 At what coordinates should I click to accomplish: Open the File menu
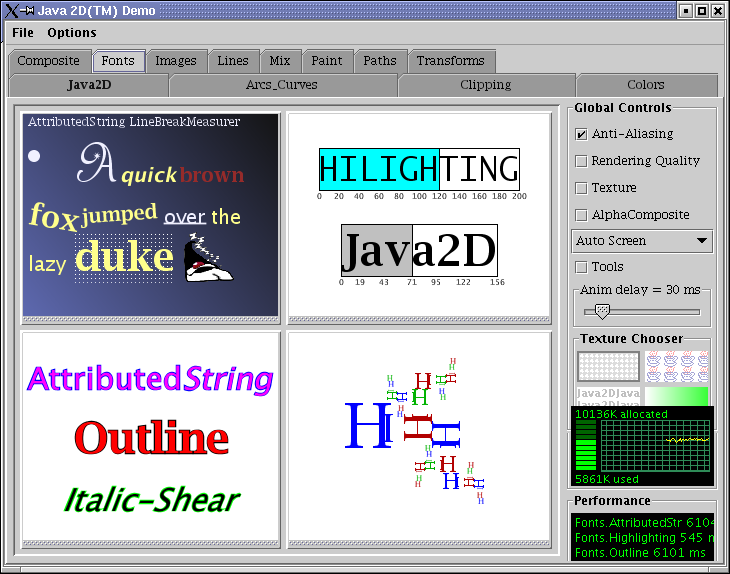point(22,33)
